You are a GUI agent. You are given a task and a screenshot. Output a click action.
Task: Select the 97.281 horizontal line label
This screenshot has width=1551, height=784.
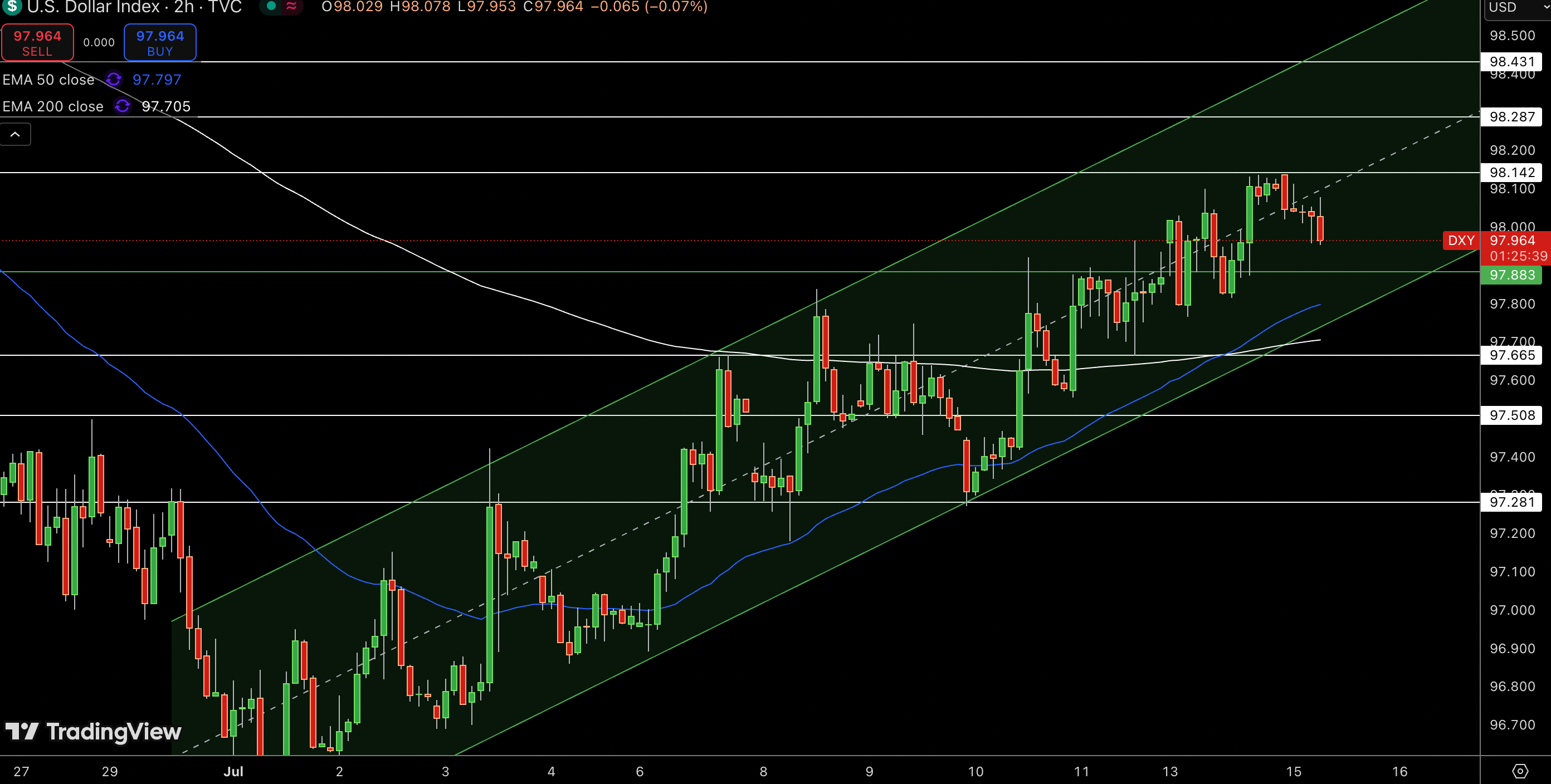(x=1511, y=502)
